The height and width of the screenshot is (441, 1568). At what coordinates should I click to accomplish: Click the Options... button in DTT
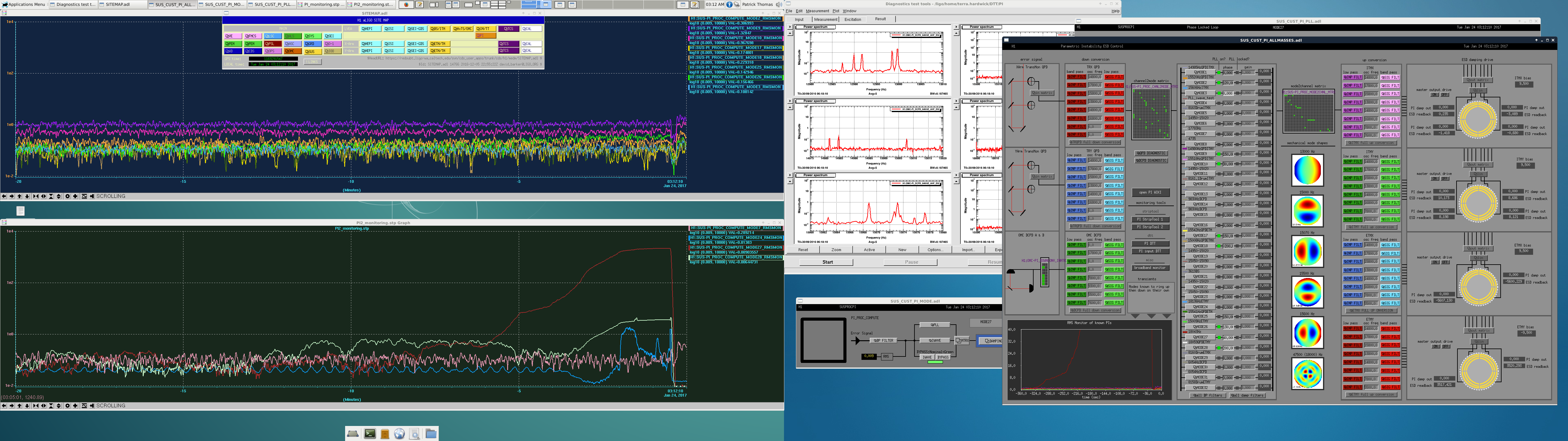coord(935,250)
